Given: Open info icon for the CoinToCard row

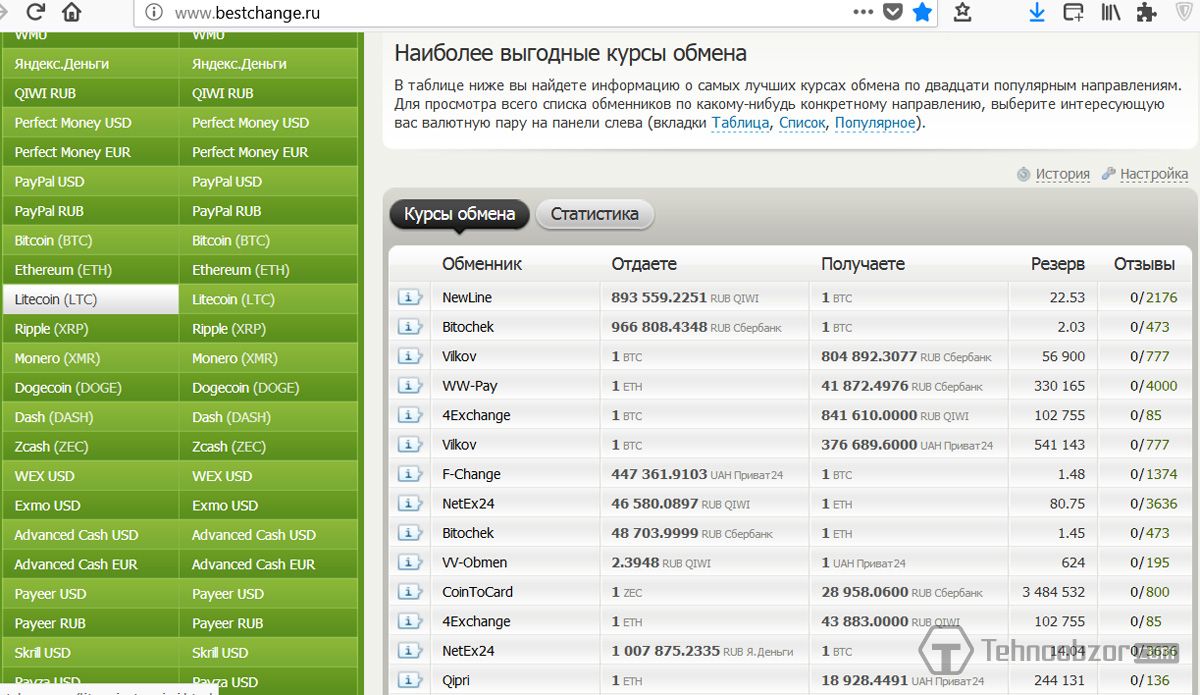Looking at the screenshot, I should click(410, 592).
